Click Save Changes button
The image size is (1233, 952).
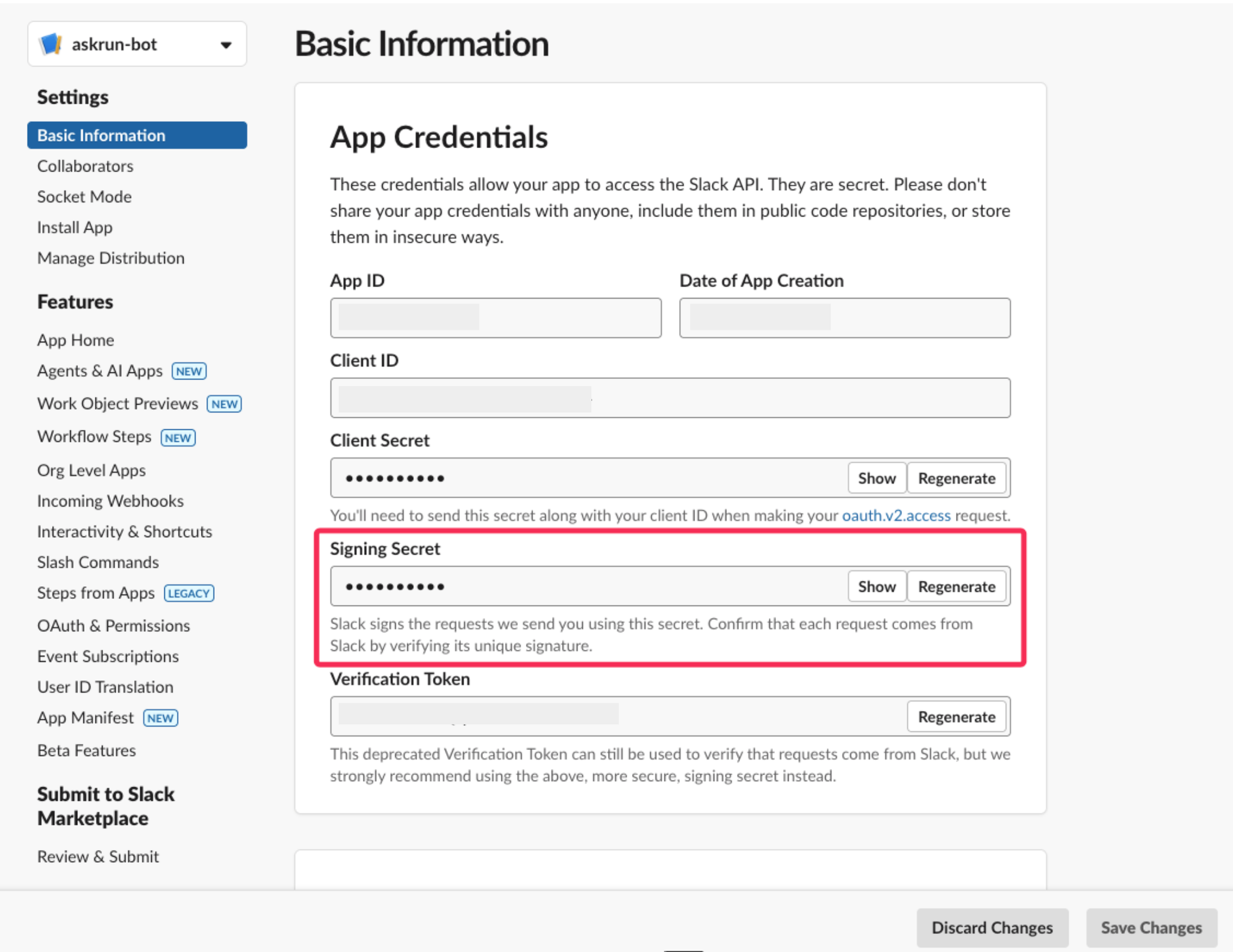(1151, 927)
